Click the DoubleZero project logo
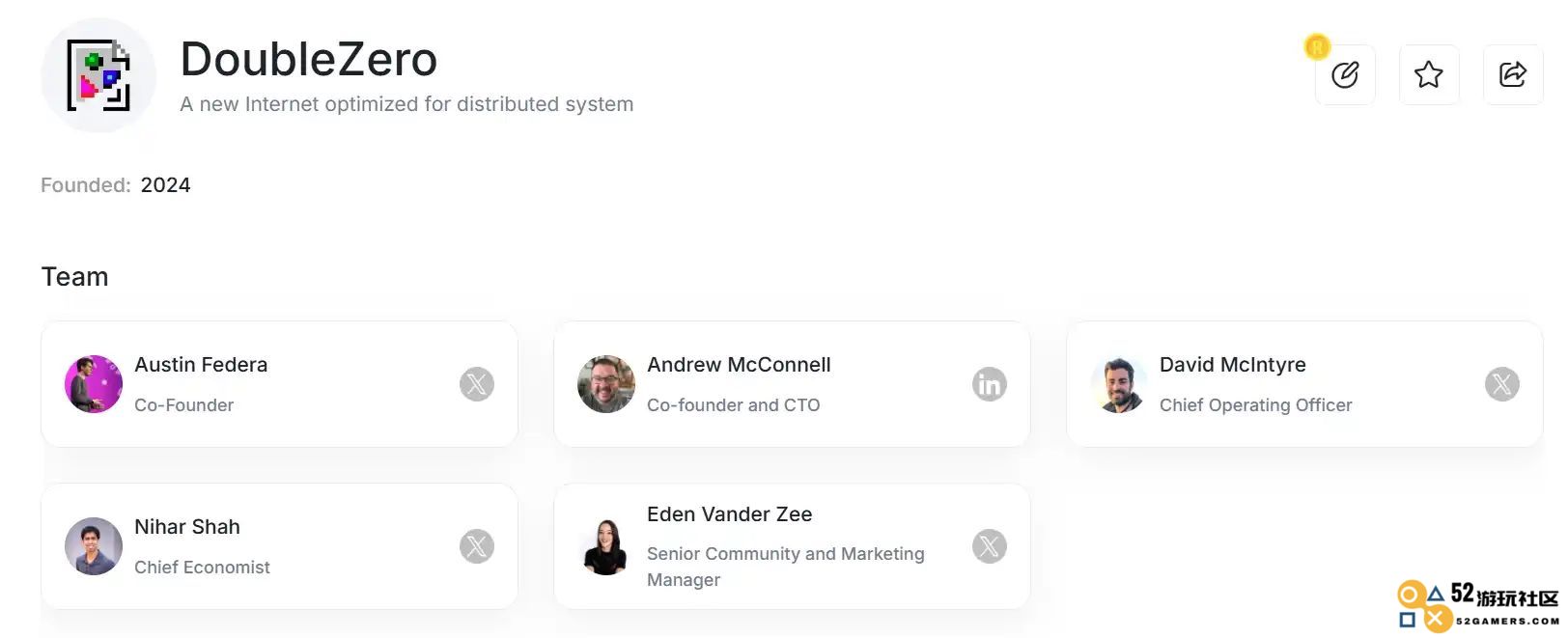 pos(98,75)
